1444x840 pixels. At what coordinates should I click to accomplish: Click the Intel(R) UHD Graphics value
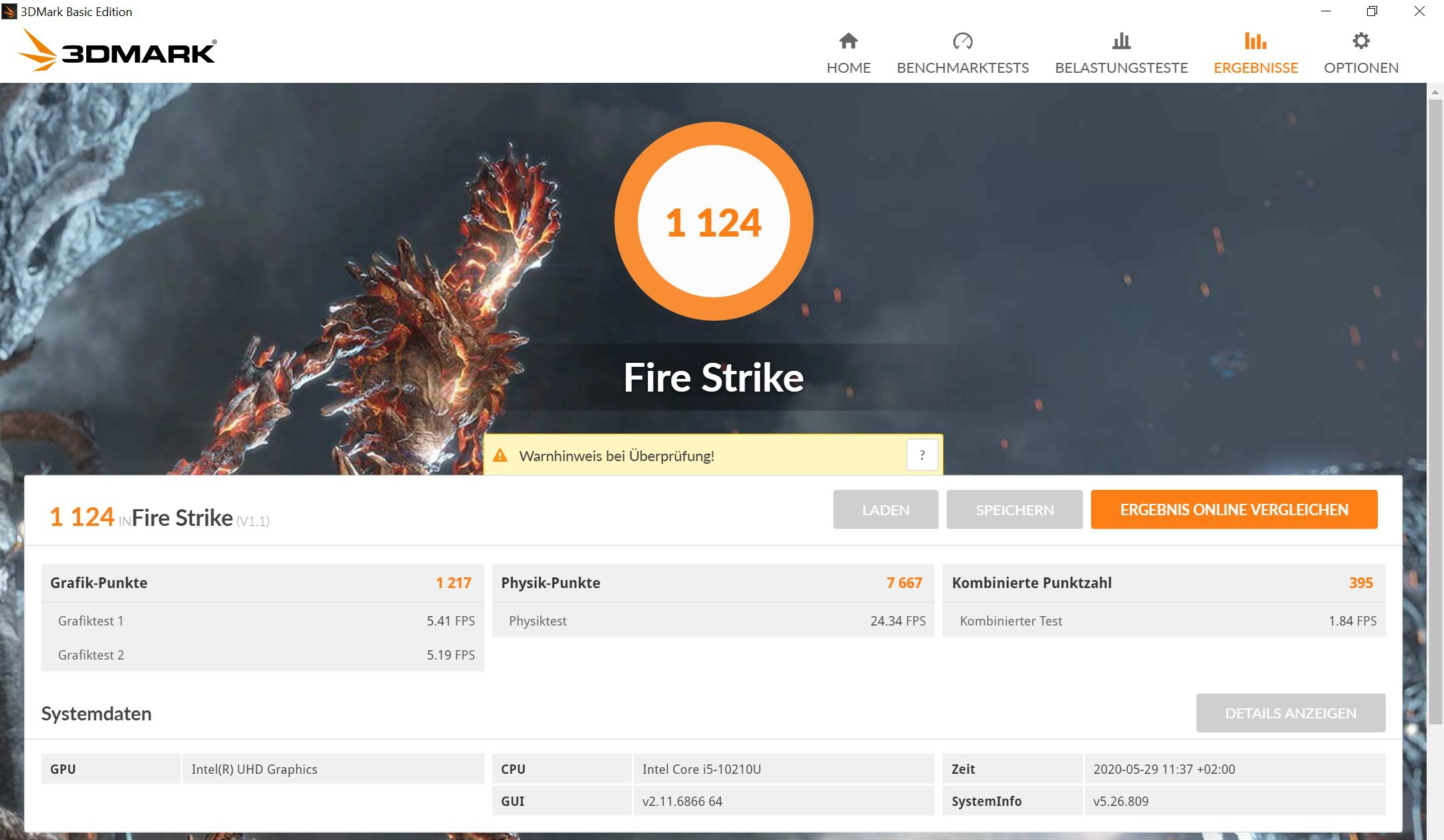[x=254, y=769]
